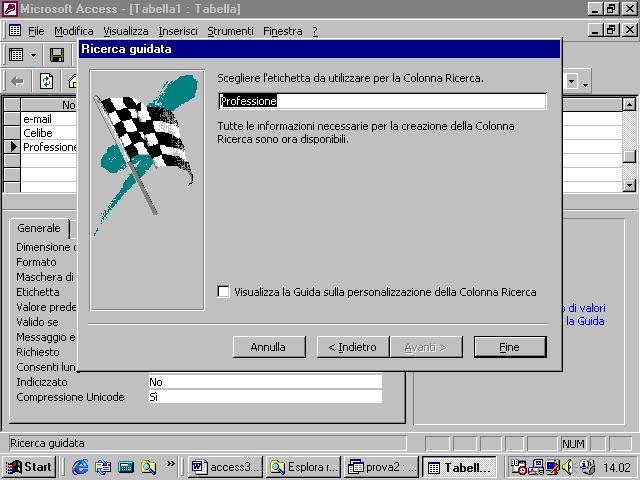Click the 14.02 clock
Image resolution: width=640 pixels, height=480 pixels.
pyautogui.click(x=617, y=467)
